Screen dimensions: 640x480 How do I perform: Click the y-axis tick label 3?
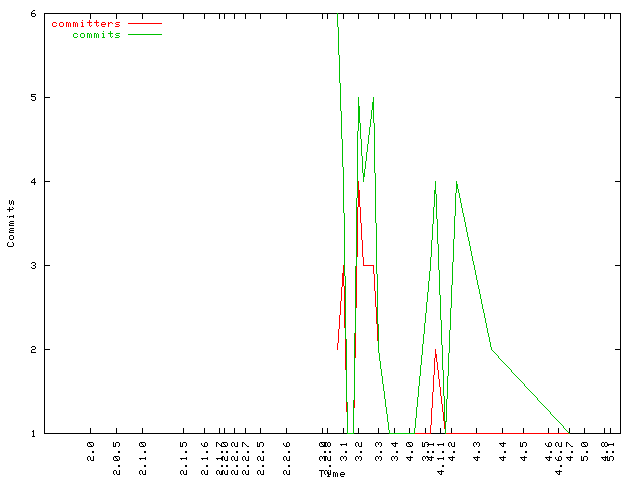click(x=34, y=266)
